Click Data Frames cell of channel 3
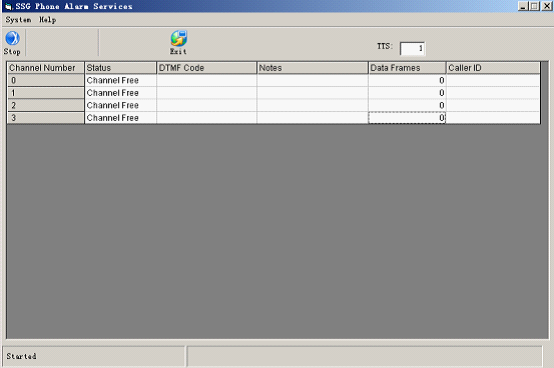The height and width of the screenshot is (368, 554). coord(407,118)
